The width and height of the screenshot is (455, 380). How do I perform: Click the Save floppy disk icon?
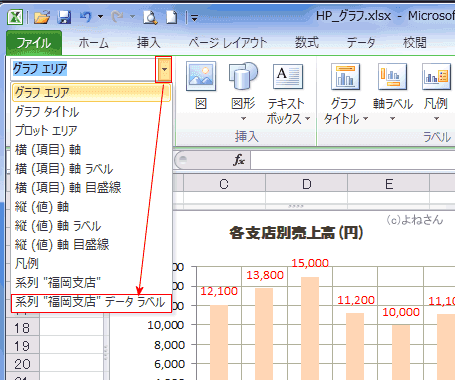[x=64, y=17]
